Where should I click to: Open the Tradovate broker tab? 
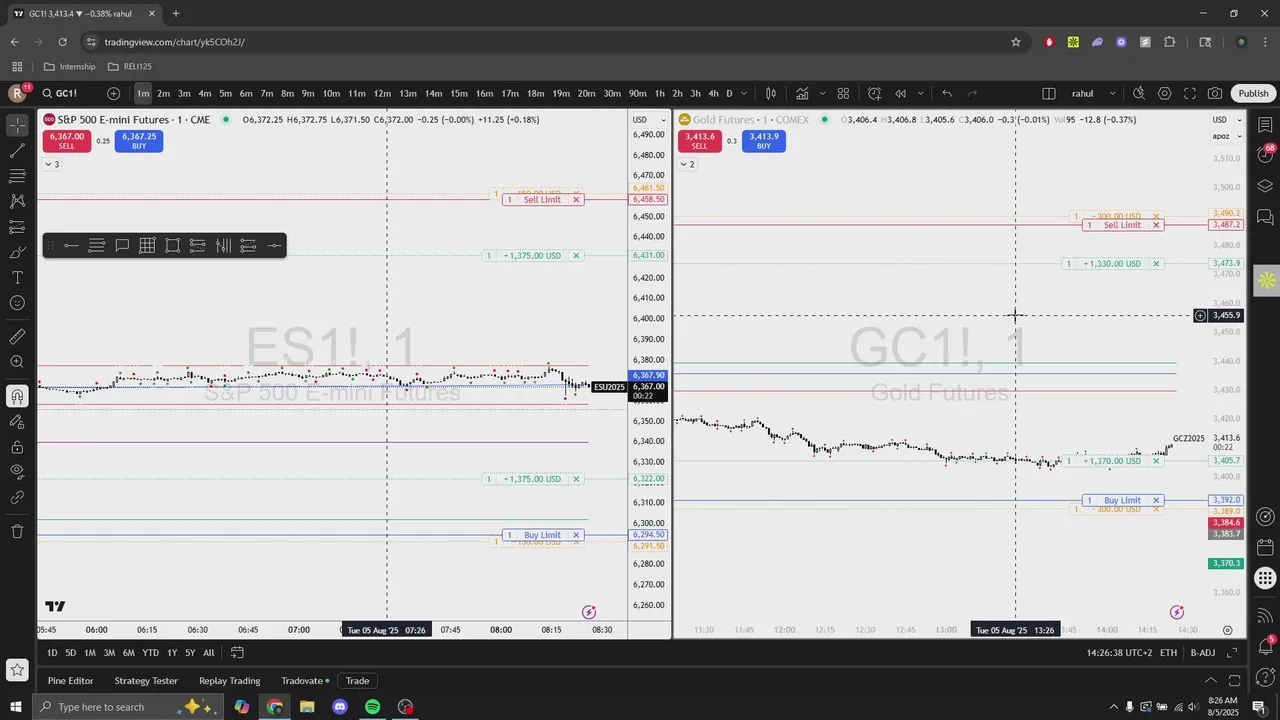(x=304, y=681)
